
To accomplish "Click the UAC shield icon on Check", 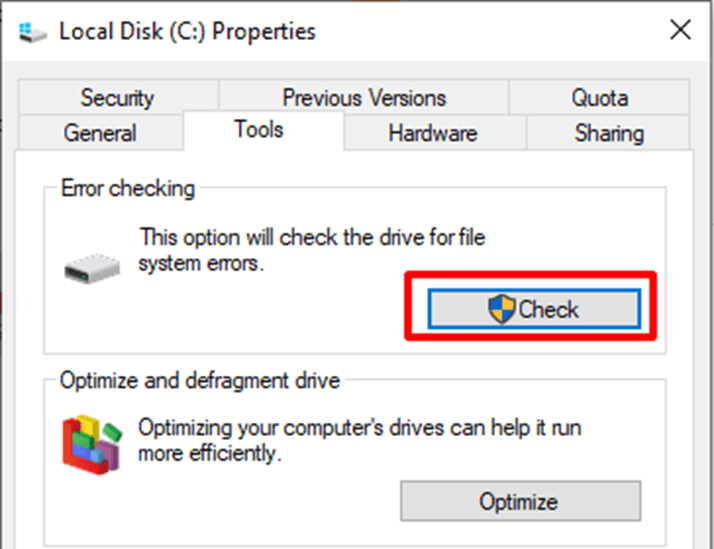I will point(502,309).
